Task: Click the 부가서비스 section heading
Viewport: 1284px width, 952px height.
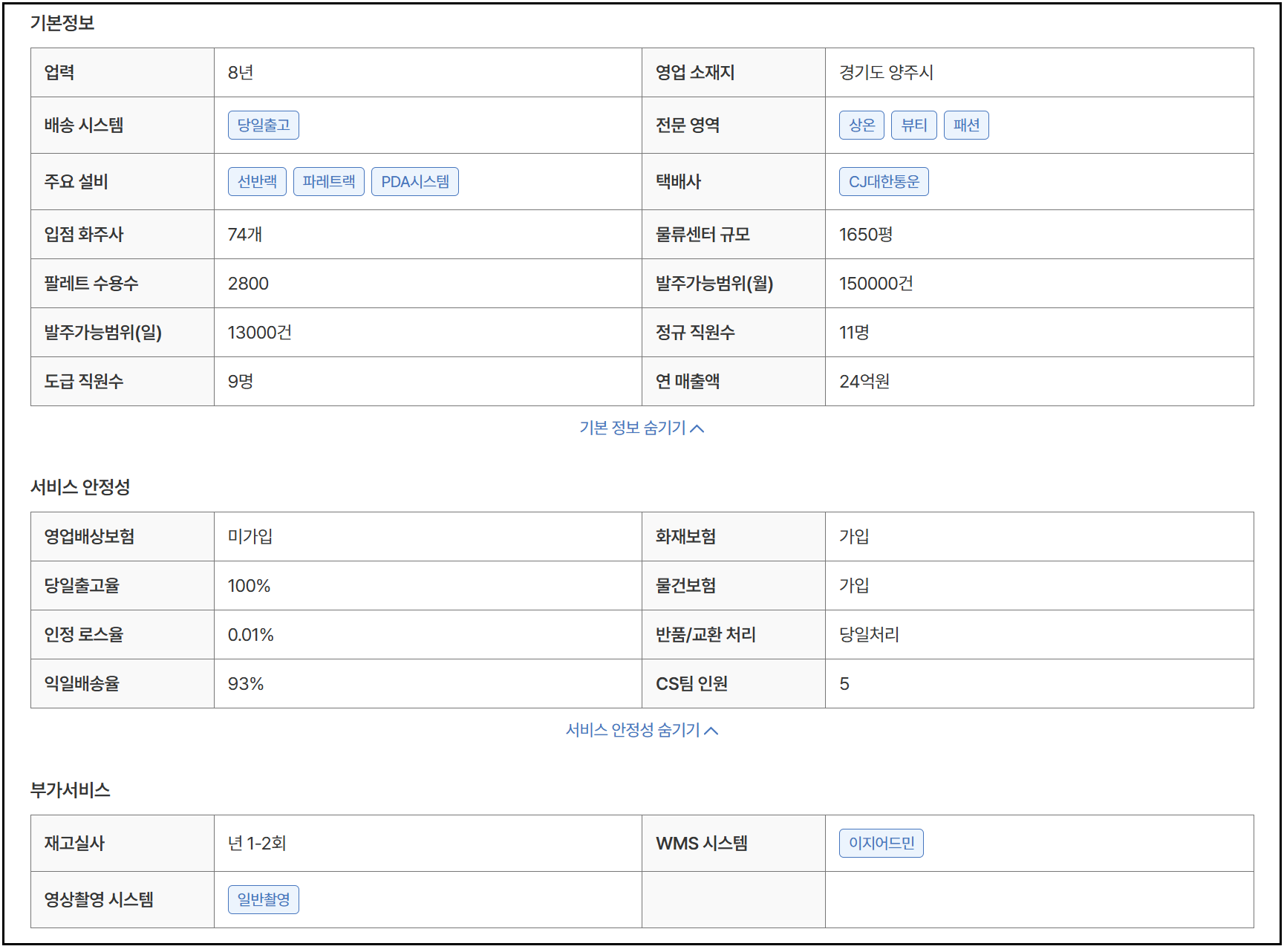Action: click(x=70, y=790)
